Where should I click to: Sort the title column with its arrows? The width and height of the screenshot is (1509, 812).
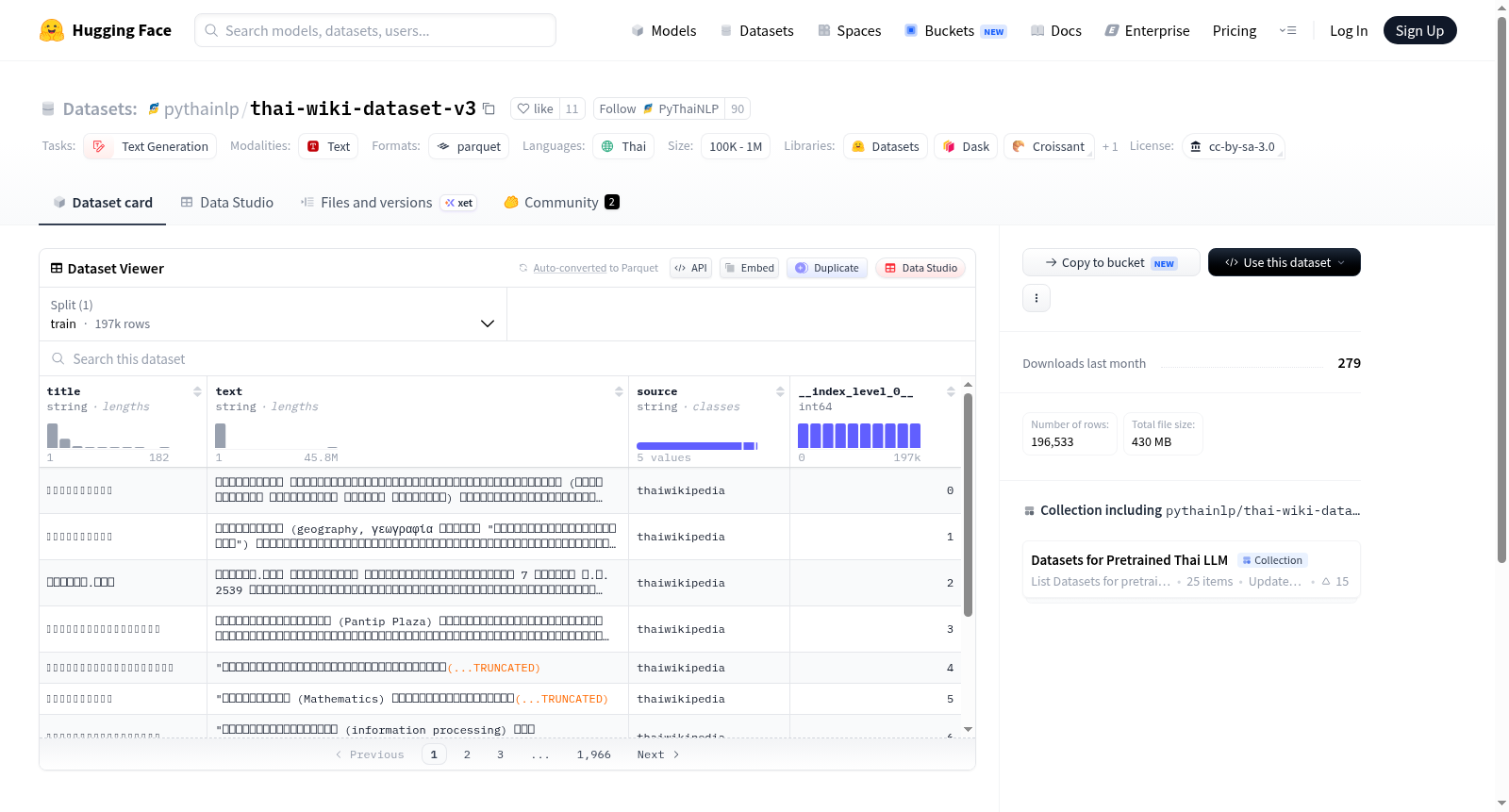(x=197, y=391)
